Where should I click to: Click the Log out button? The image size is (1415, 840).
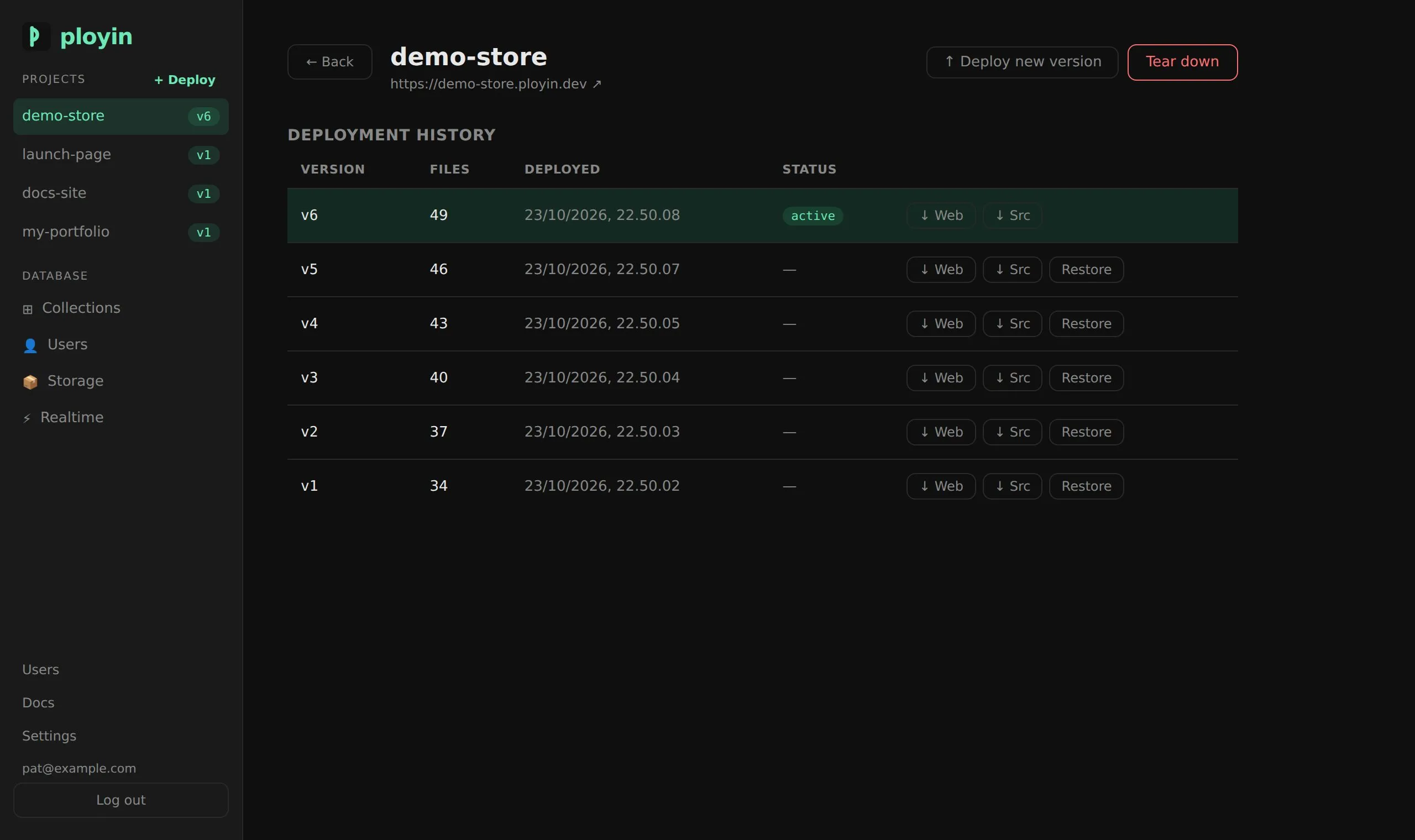click(120, 800)
